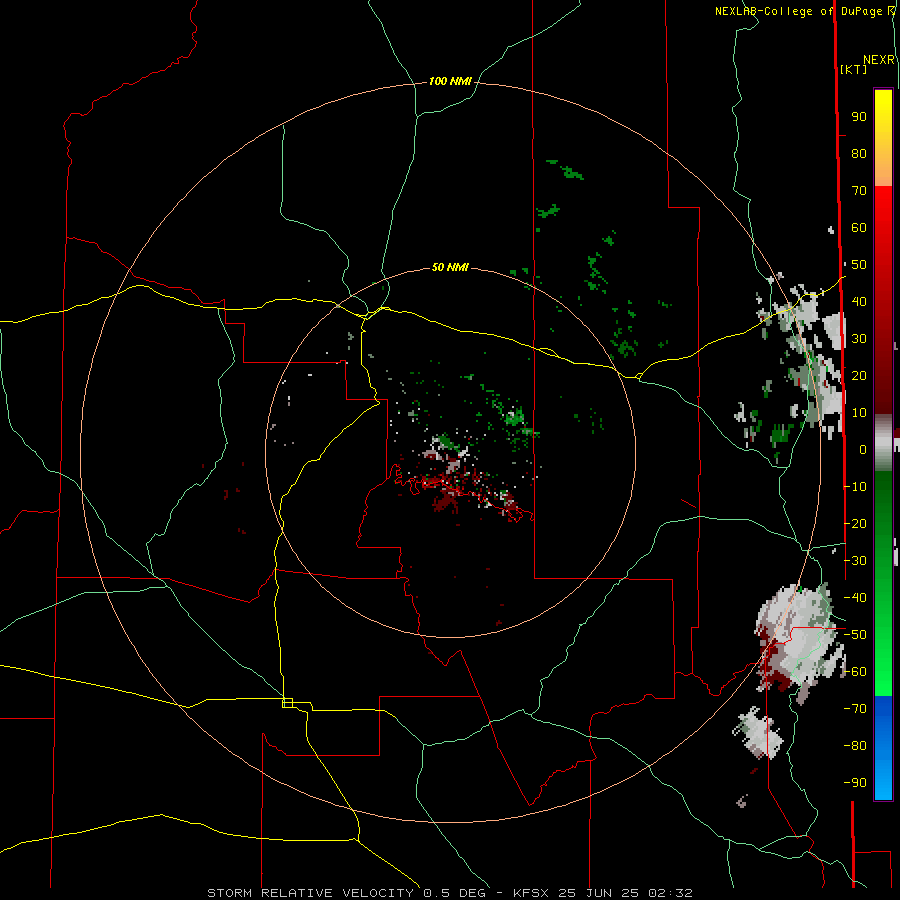Click the NEXLAB-College of DuPage label

point(798,11)
